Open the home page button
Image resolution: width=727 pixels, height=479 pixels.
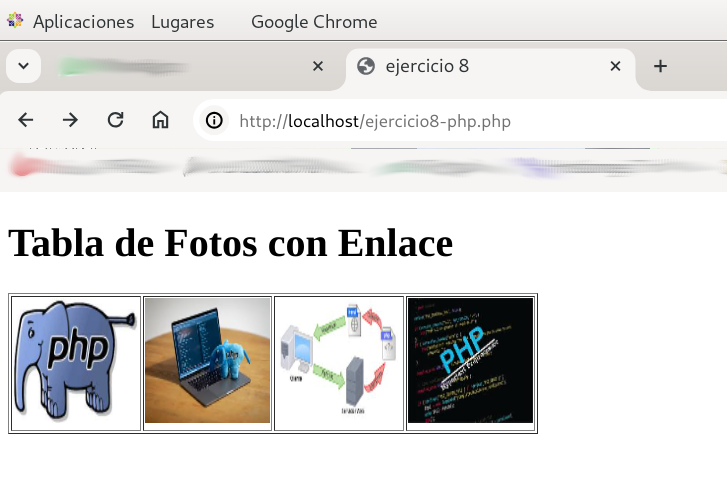click(x=160, y=121)
